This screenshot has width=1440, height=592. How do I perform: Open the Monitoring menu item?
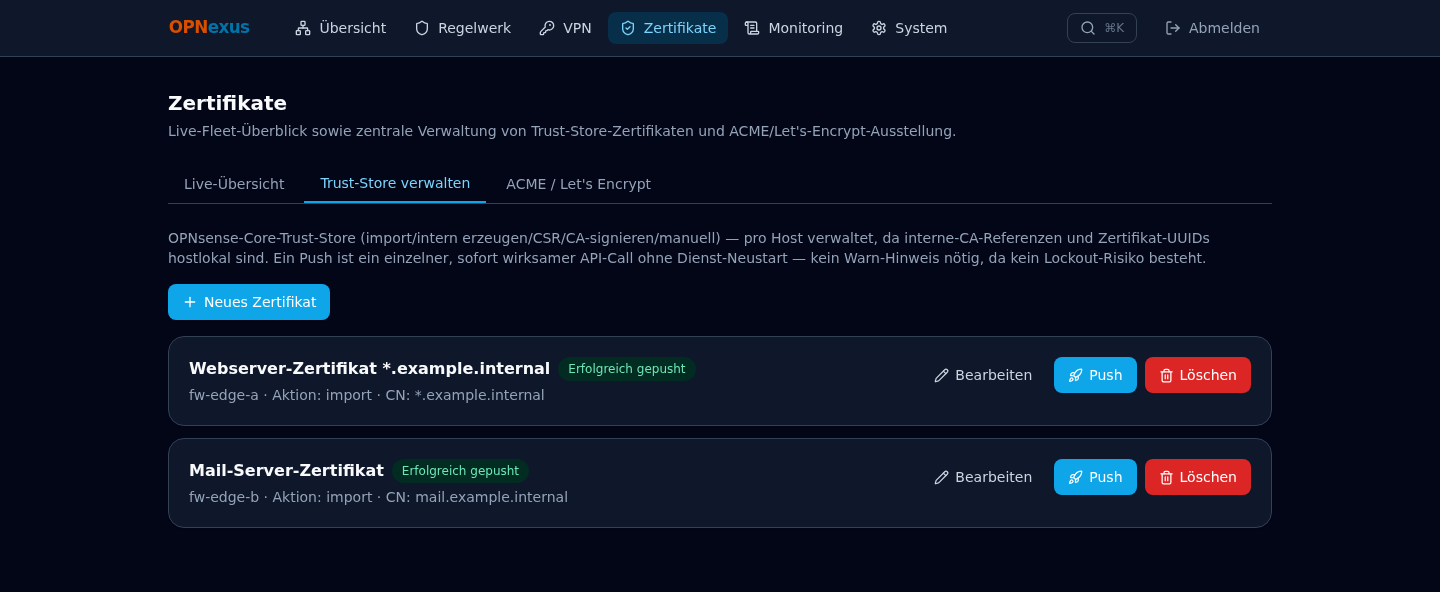(x=793, y=28)
